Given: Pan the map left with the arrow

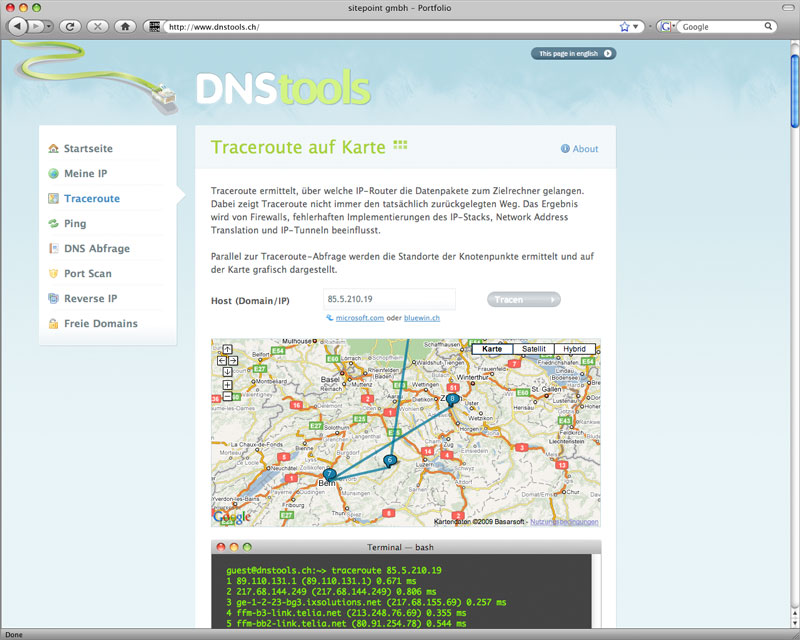Looking at the screenshot, I should click(222, 361).
